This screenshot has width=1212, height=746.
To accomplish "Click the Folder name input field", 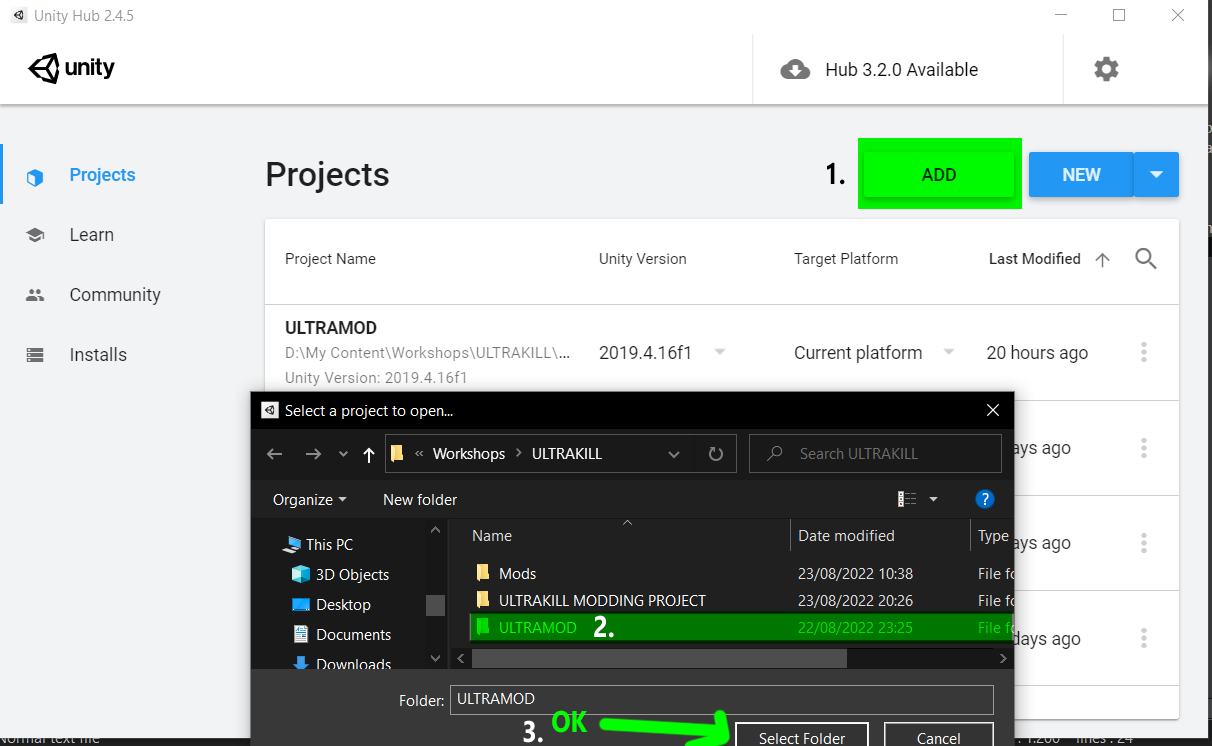I will [x=722, y=699].
